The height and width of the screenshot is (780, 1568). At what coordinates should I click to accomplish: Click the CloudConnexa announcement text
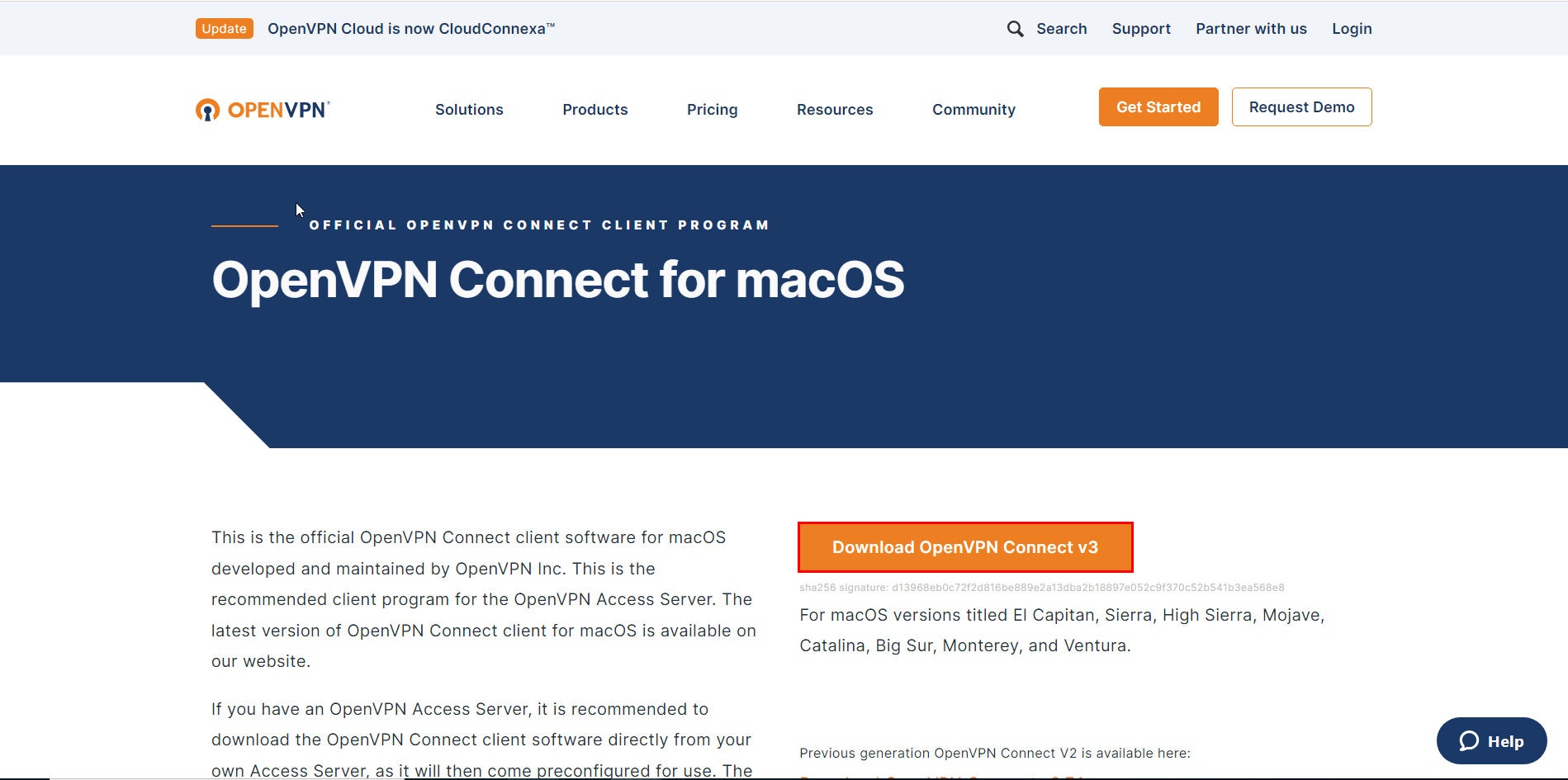pos(411,29)
